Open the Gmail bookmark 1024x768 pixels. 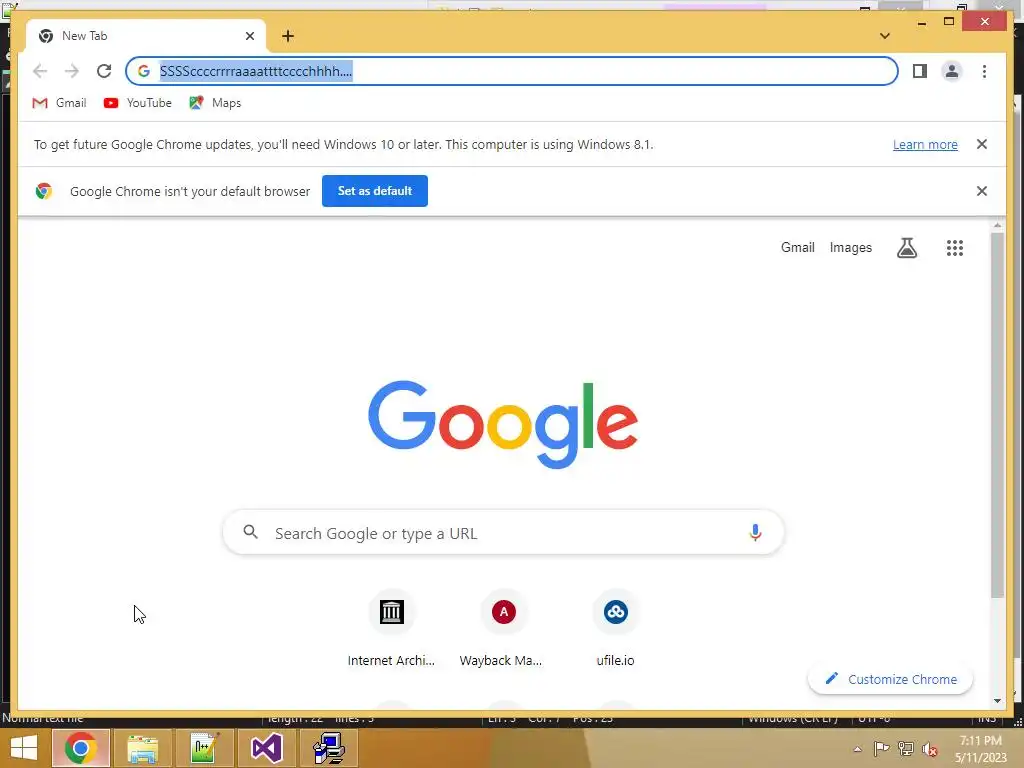59,103
